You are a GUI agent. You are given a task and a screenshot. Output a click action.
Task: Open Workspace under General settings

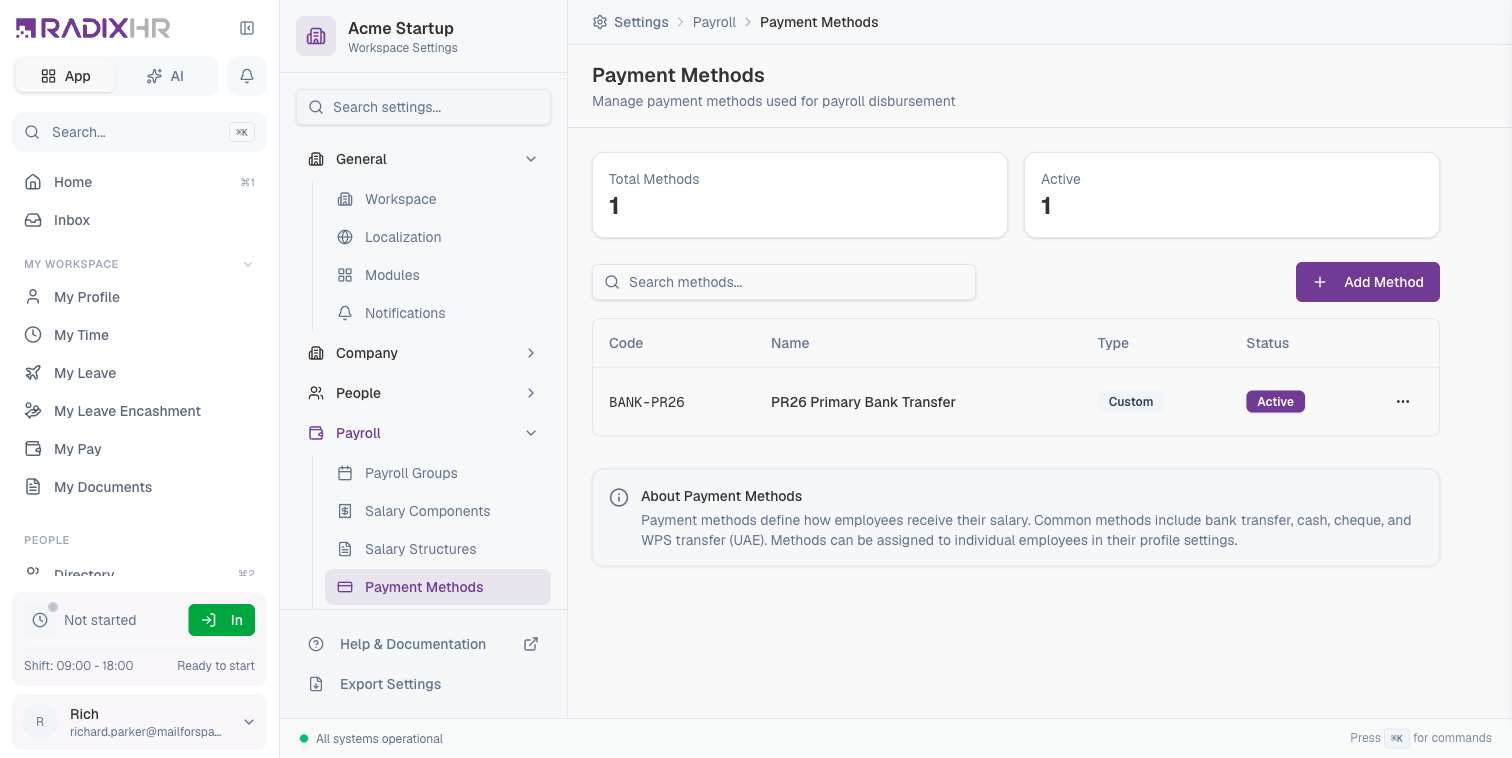[x=438, y=199]
